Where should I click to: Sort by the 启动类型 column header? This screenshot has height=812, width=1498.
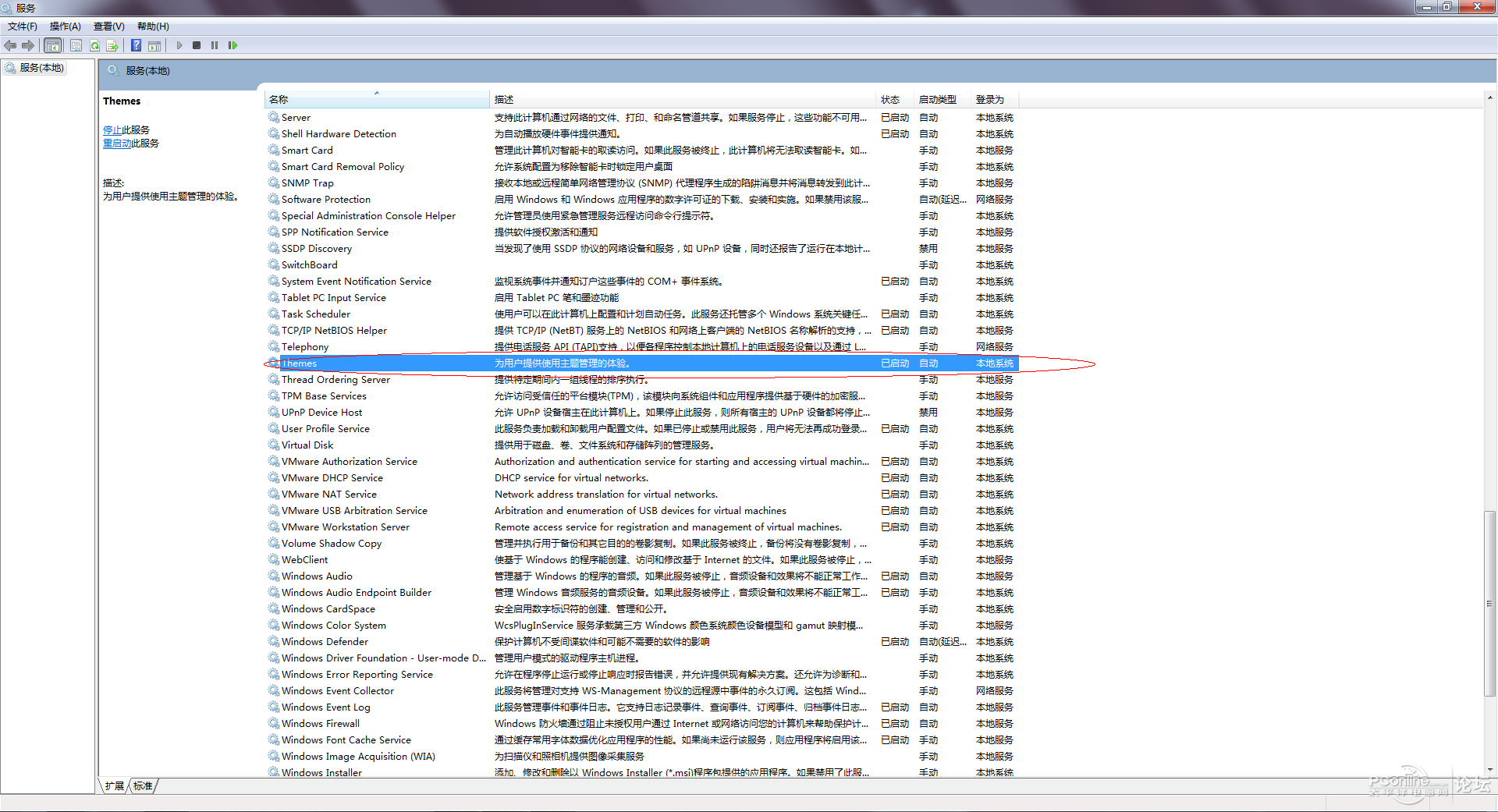coord(943,99)
